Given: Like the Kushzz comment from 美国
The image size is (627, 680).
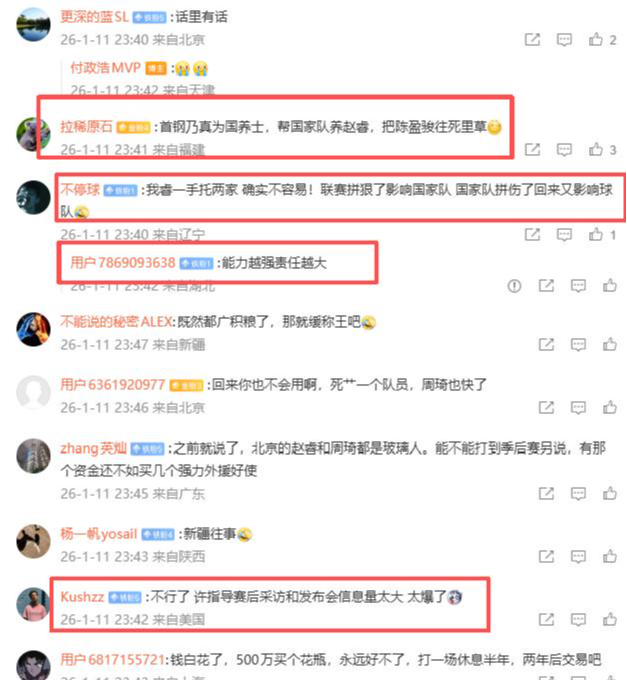Looking at the screenshot, I should coord(610,619).
